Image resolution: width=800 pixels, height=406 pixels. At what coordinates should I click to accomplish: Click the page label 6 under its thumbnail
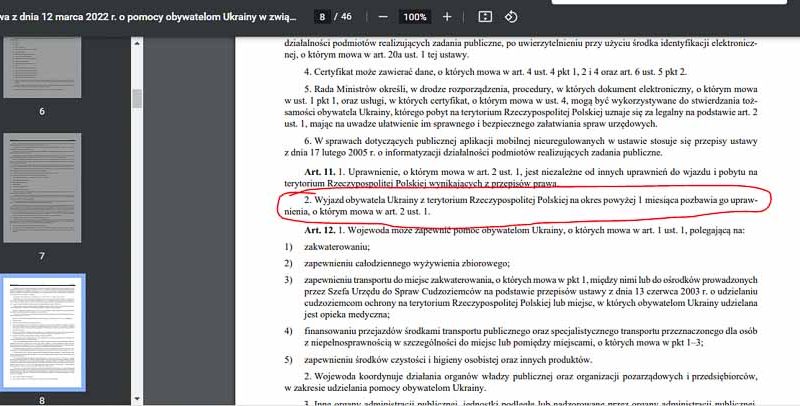(42, 111)
